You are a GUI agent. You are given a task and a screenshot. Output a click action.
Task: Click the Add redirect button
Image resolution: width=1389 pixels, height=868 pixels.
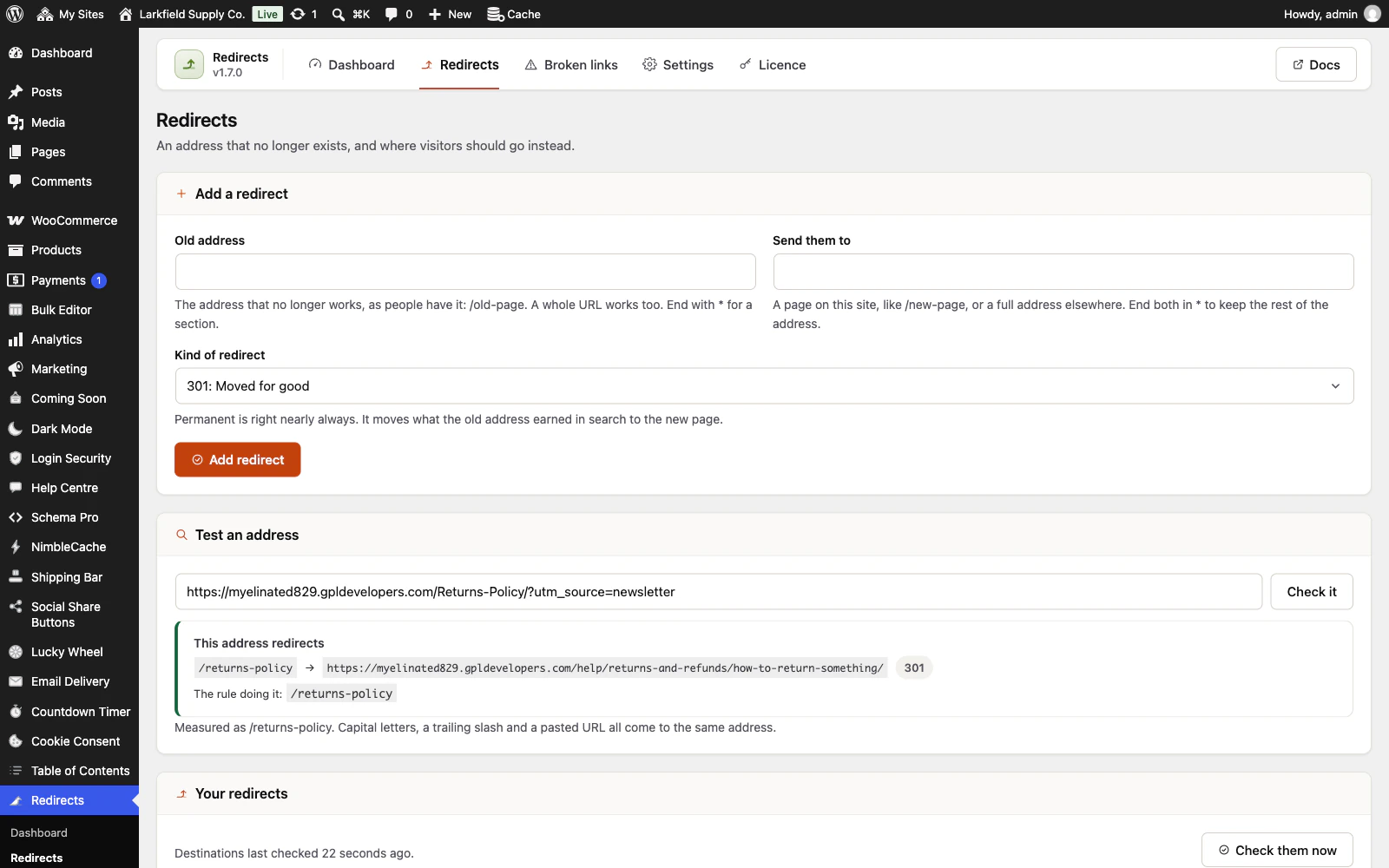pos(238,459)
